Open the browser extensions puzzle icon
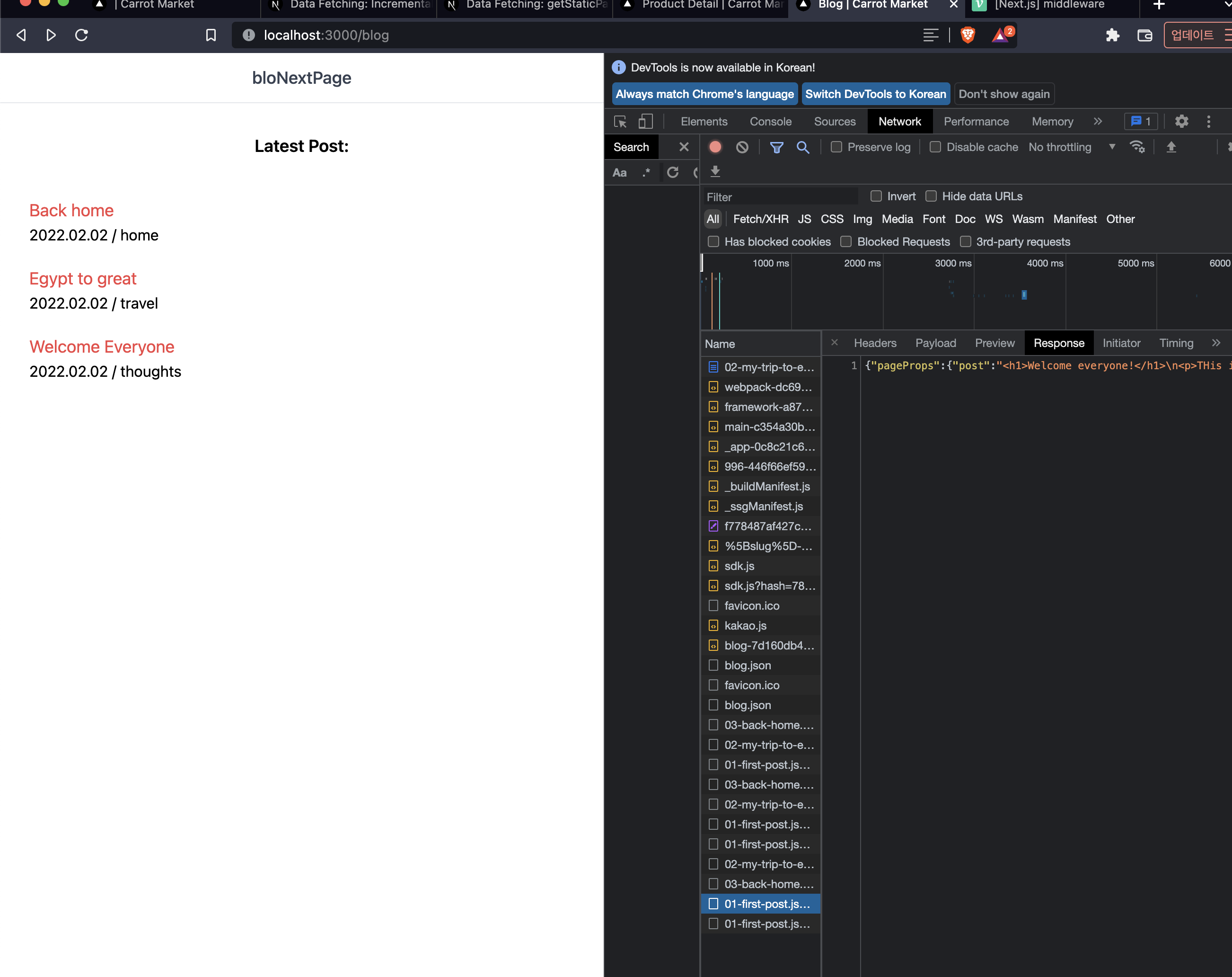This screenshot has height=977, width=1232. pyautogui.click(x=1112, y=35)
